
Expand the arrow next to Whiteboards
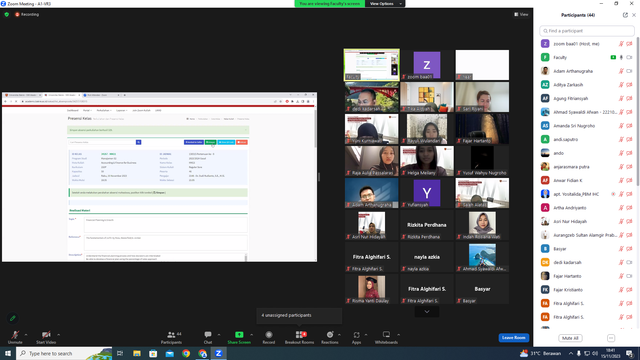click(398, 335)
